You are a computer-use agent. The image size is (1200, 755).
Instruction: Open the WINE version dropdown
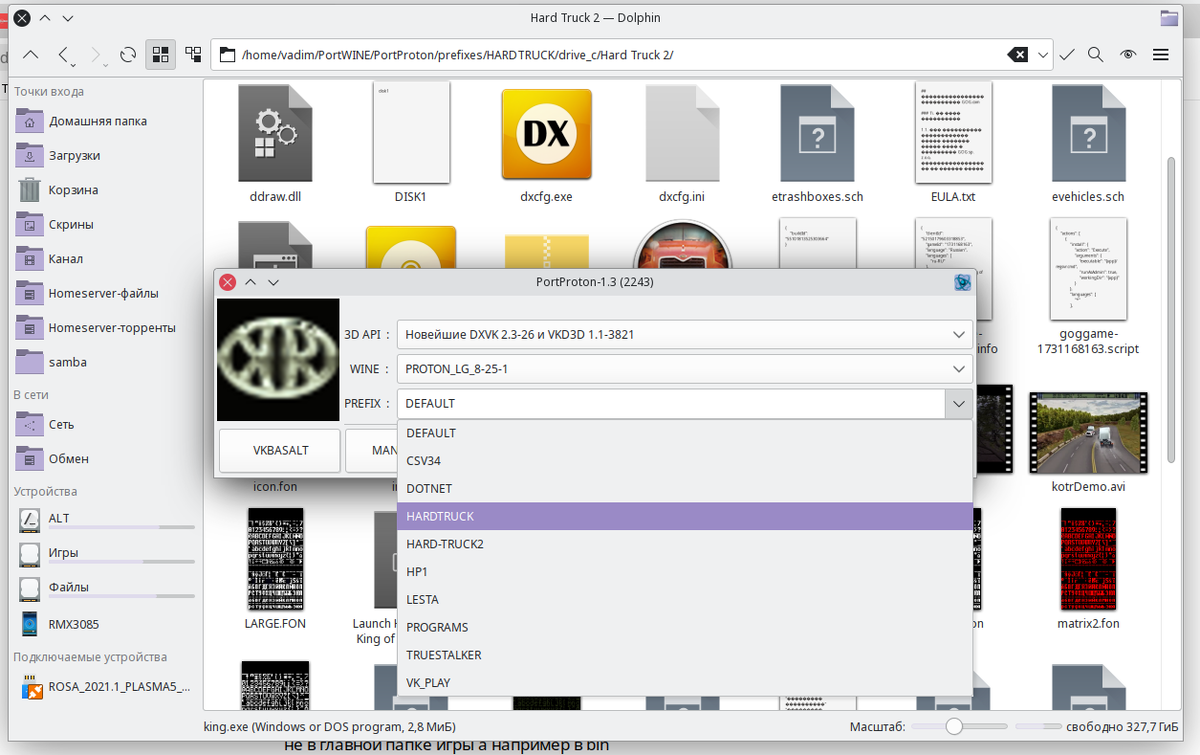tap(685, 369)
